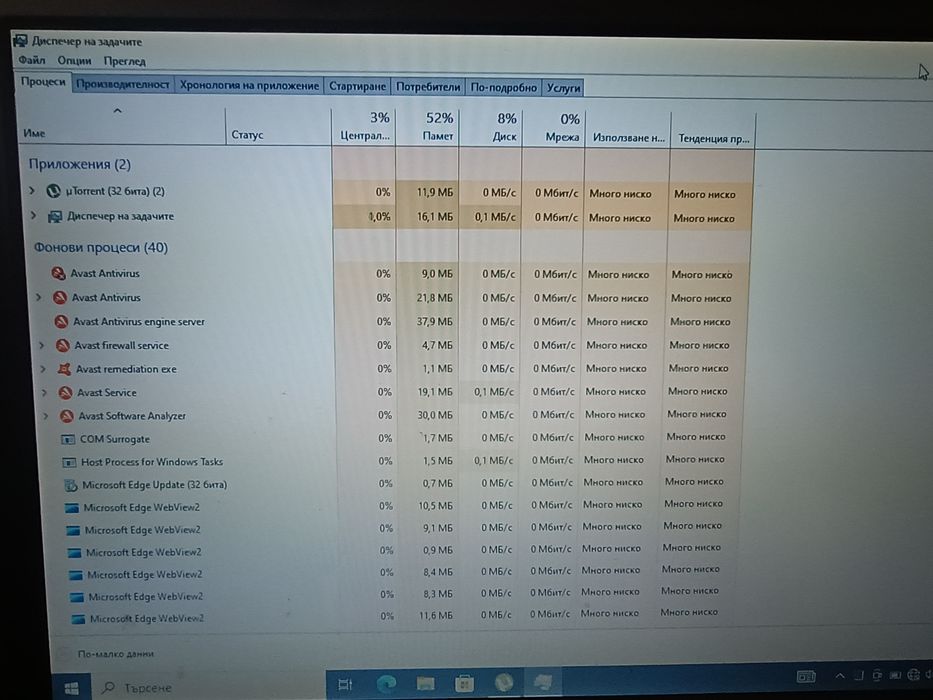Open the Файл menu
933x700 pixels.
click(x=32, y=60)
